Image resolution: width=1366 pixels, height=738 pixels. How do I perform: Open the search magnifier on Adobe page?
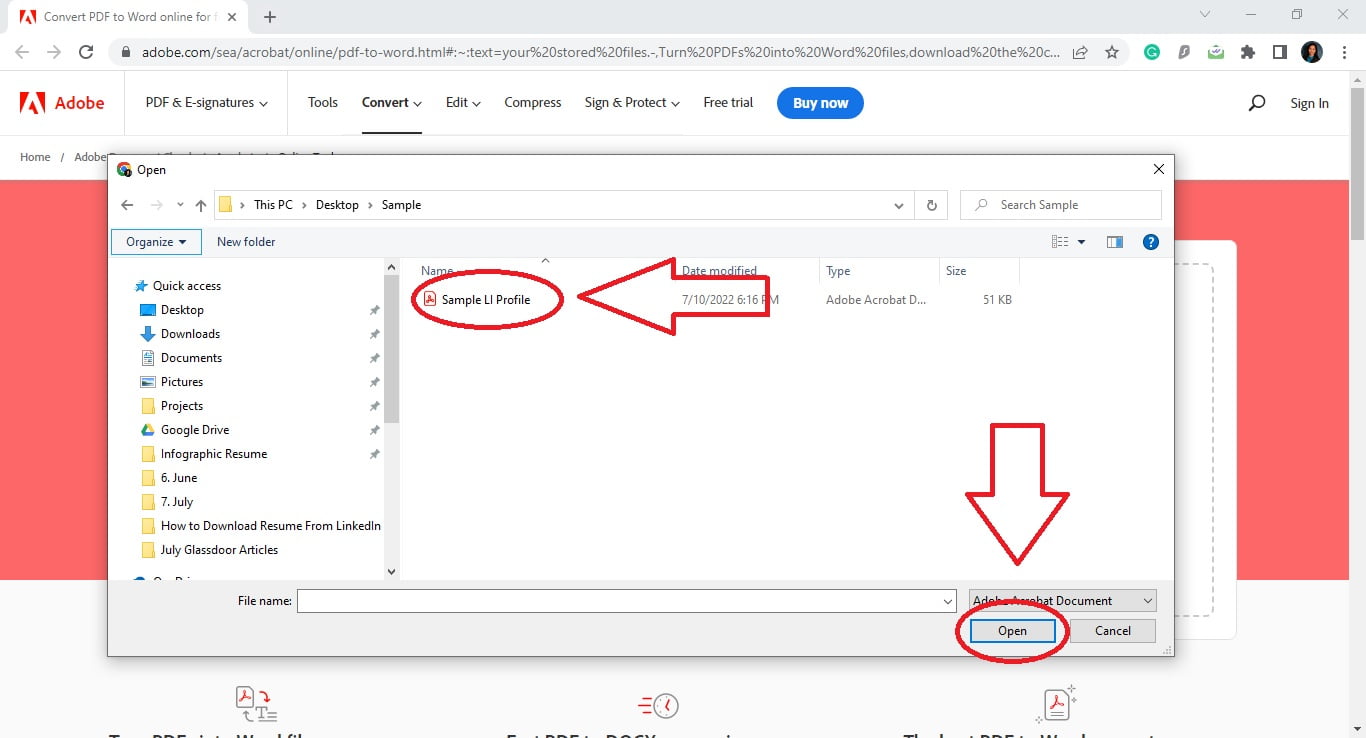click(1257, 103)
